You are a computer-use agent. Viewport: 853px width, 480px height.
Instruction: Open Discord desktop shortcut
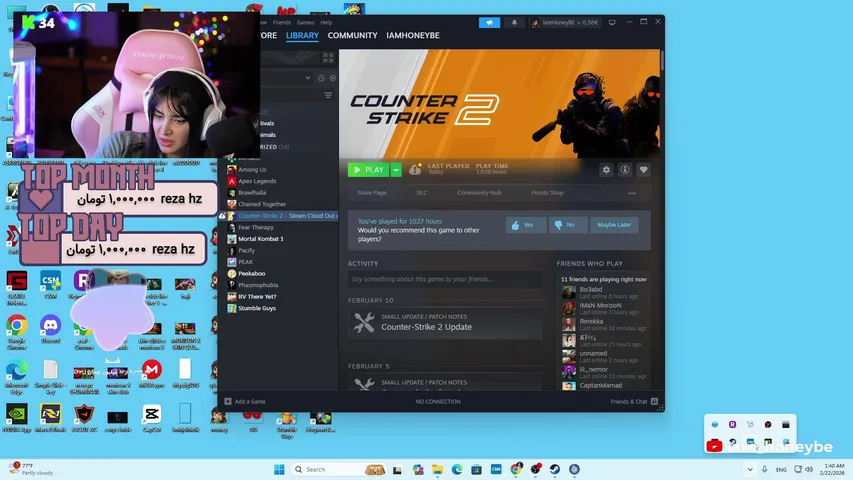click(50, 329)
